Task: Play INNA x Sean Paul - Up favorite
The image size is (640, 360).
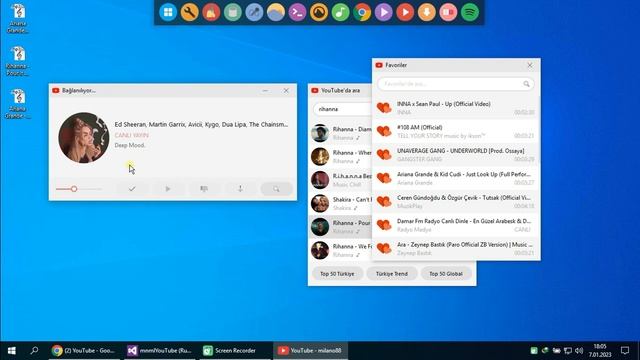Action: point(456,108)
